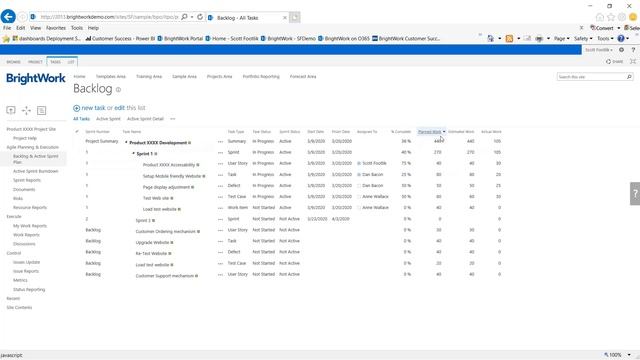
Task: Click the favorites star icon in browser
Action: coord(611,17)
